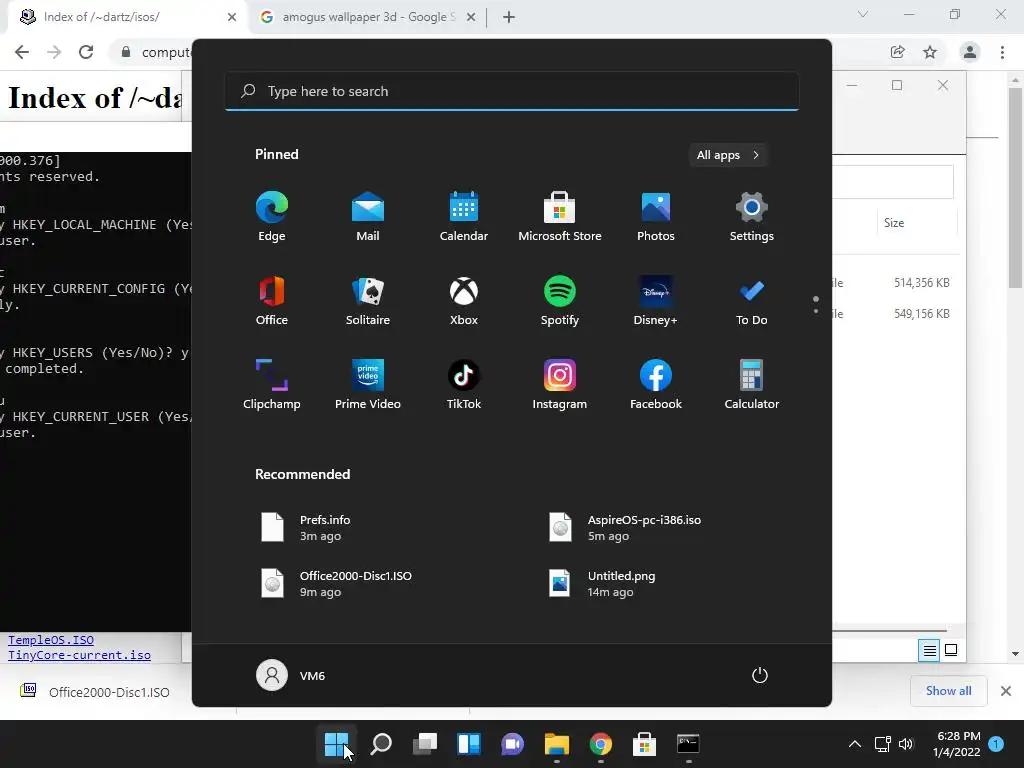Open Solitaire game

coord(368,301)
